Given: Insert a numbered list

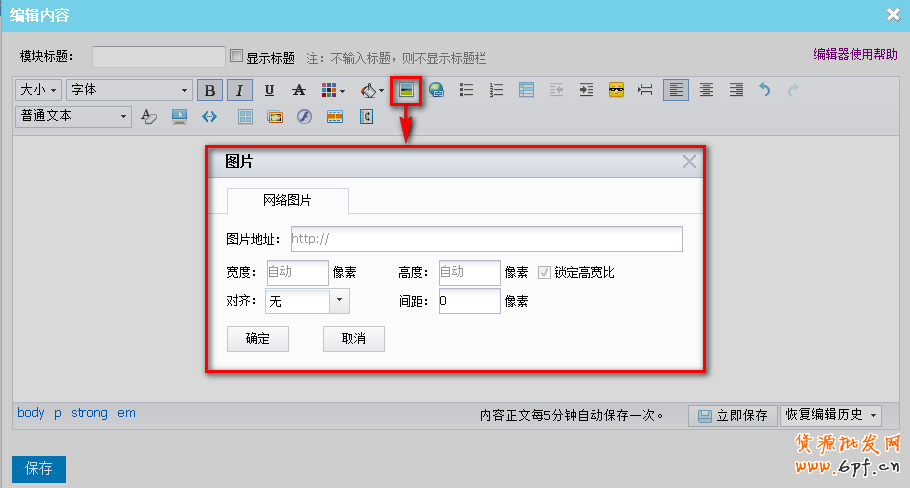Looking at the screenshot, I should click(x=496, y=90).
